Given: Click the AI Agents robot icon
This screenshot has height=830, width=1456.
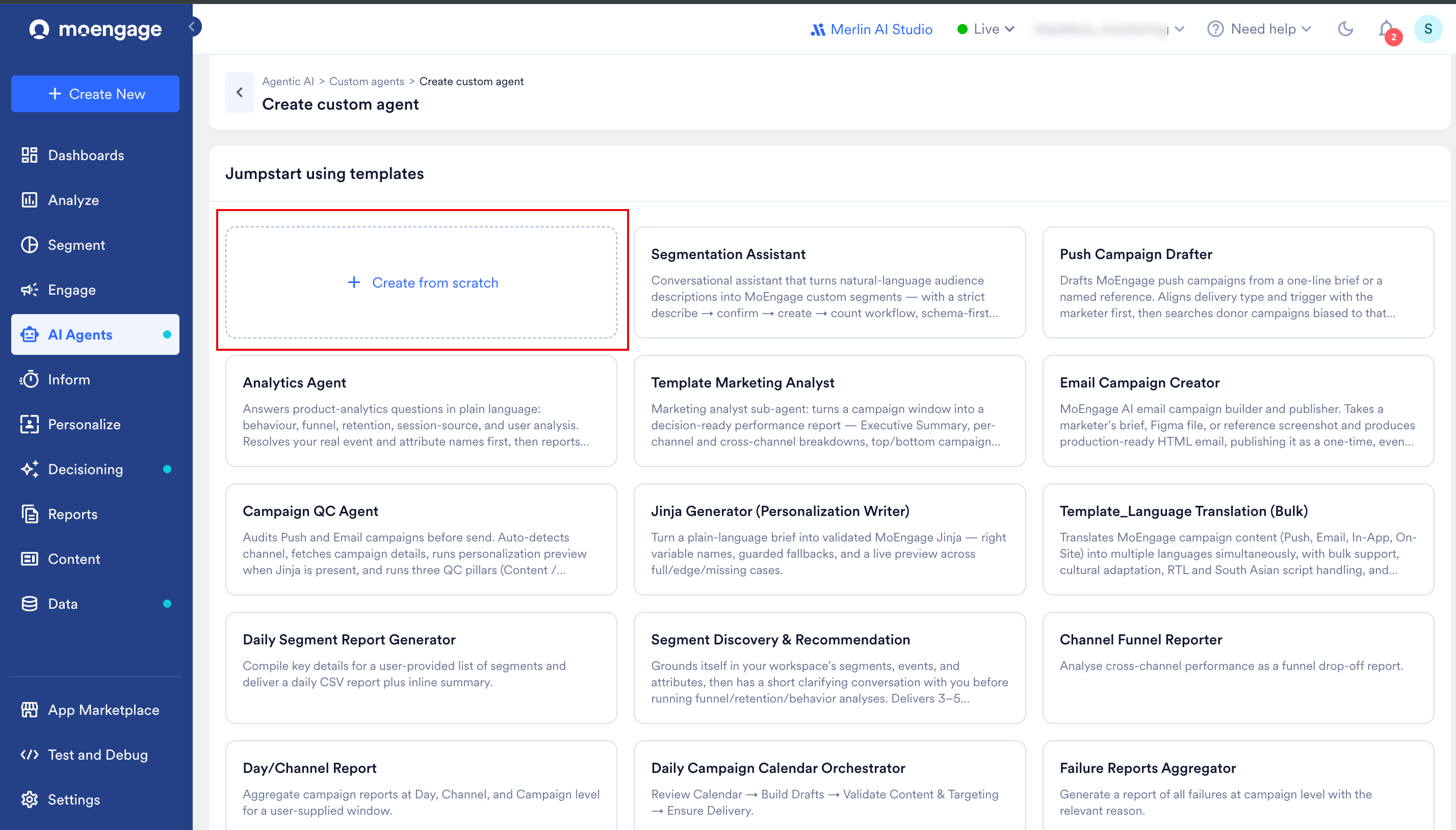Looking at the screenshot, I should click(29, 334).
